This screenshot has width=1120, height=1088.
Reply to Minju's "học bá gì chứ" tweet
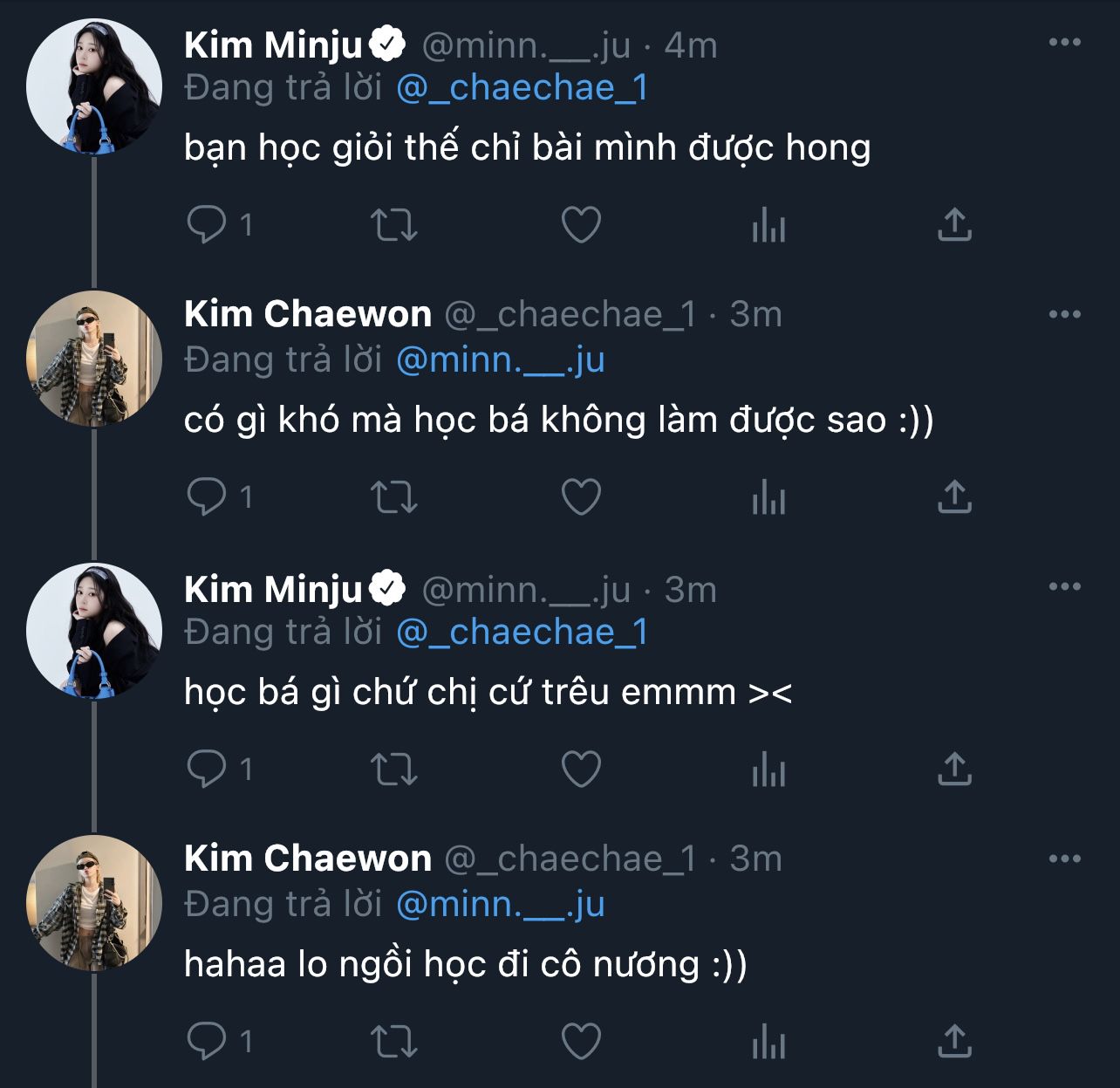[x=207, y=769]
